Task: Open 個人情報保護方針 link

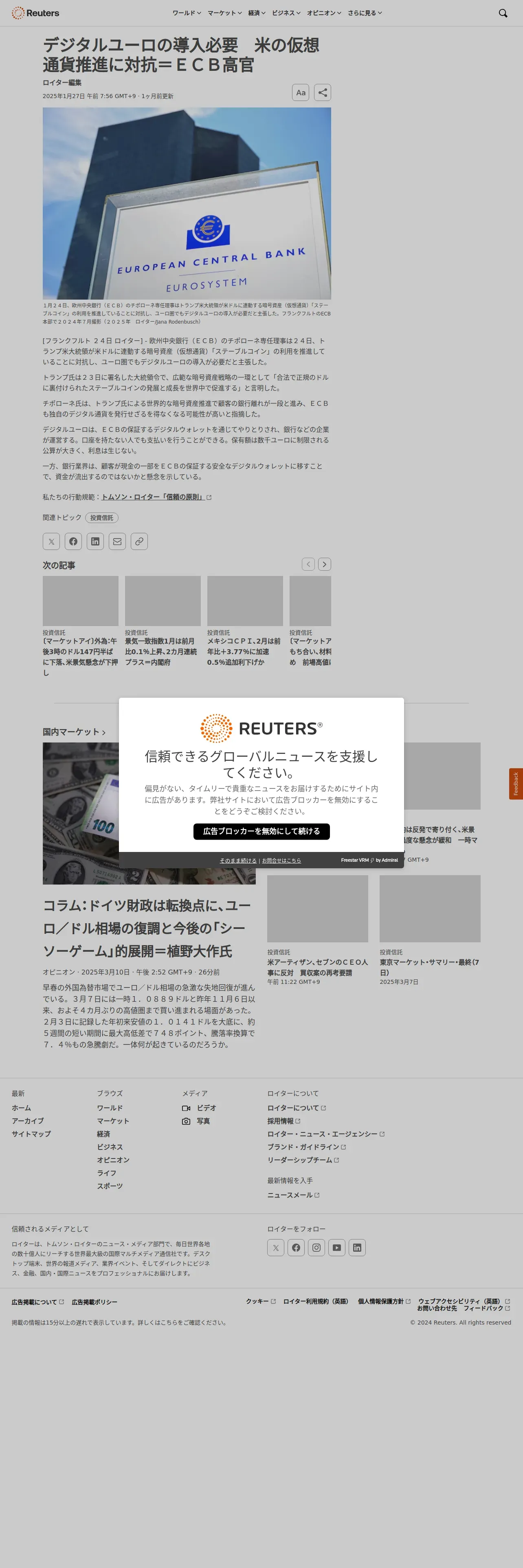Action: (x=384, y=1301)
